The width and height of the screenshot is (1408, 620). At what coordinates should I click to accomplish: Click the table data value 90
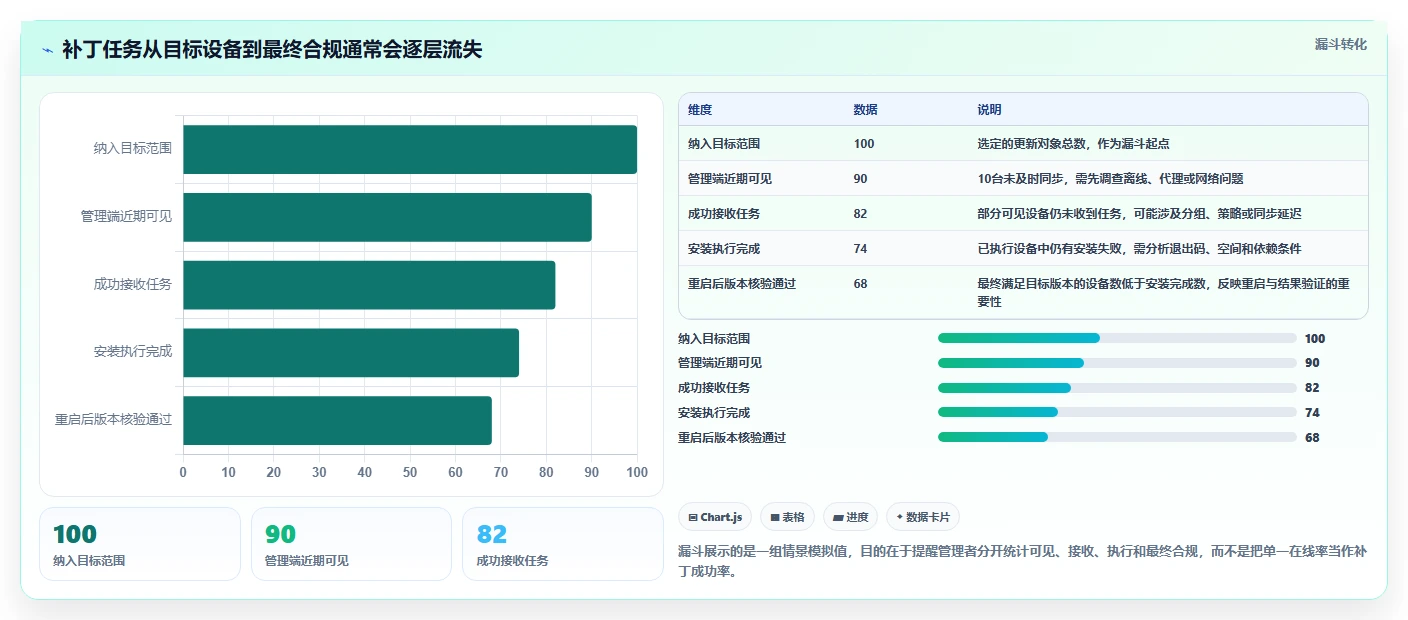861,178
